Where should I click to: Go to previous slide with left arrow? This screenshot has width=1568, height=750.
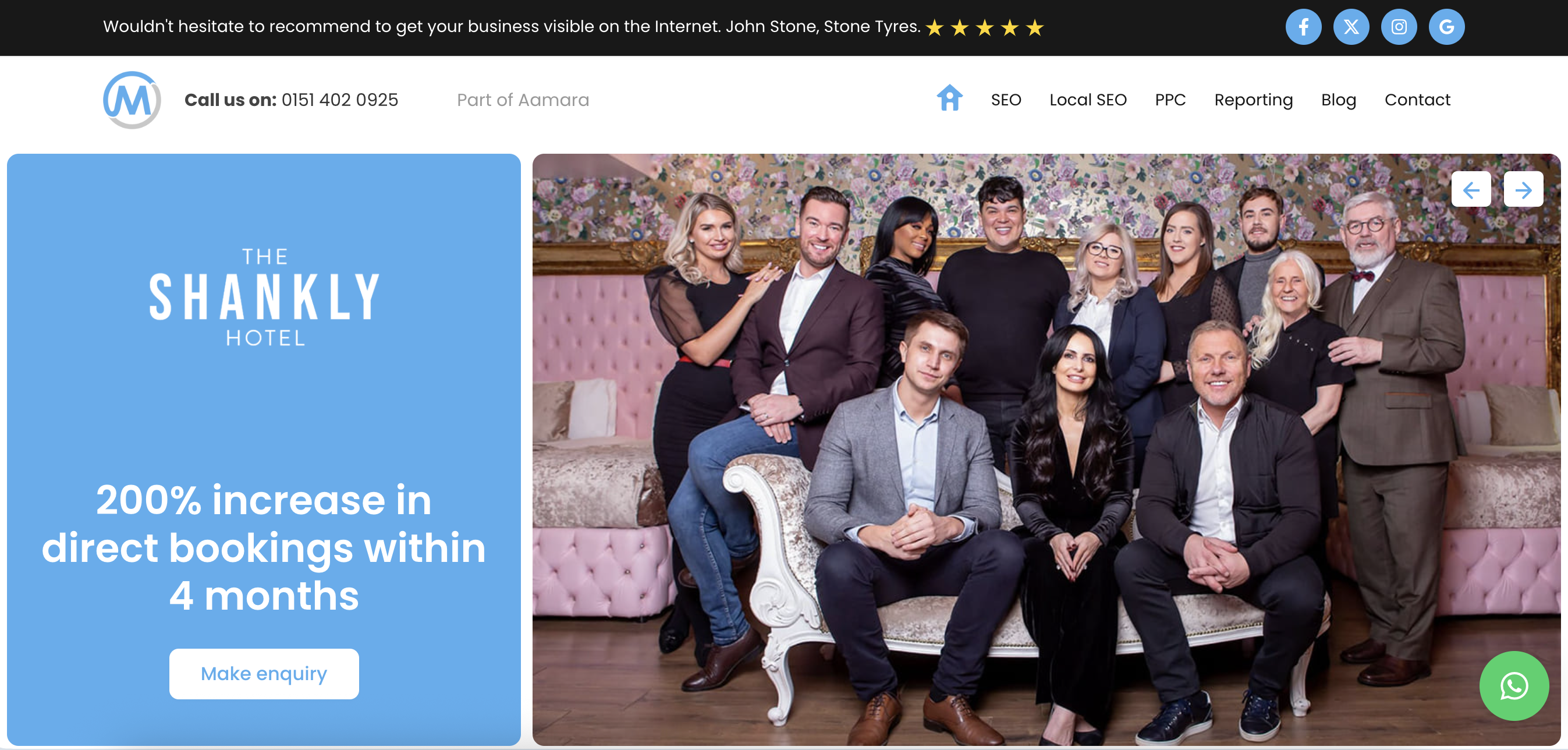pos(1471,189)
